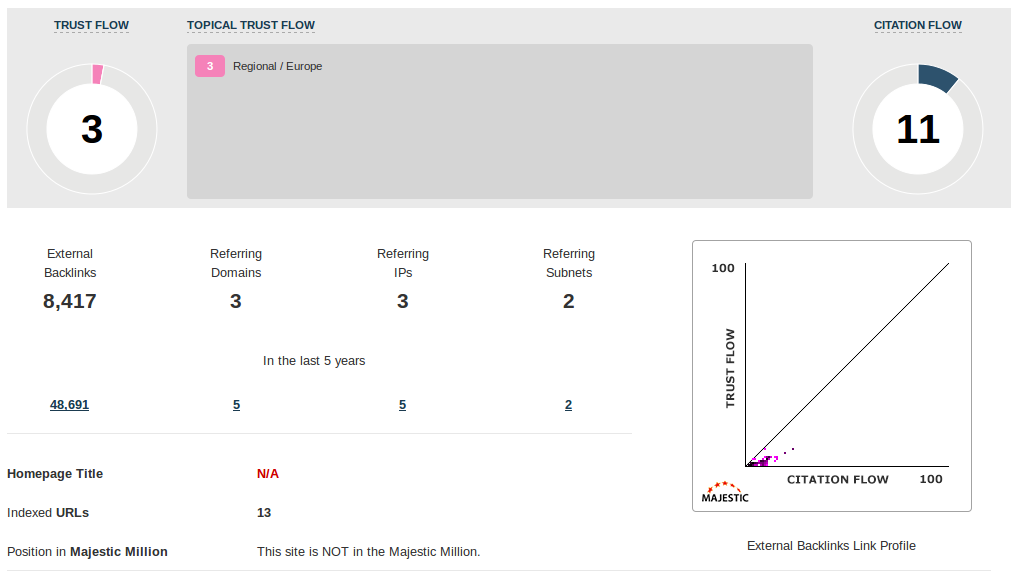Open five-year Referring IPs count link

click(x=402, y=405)
